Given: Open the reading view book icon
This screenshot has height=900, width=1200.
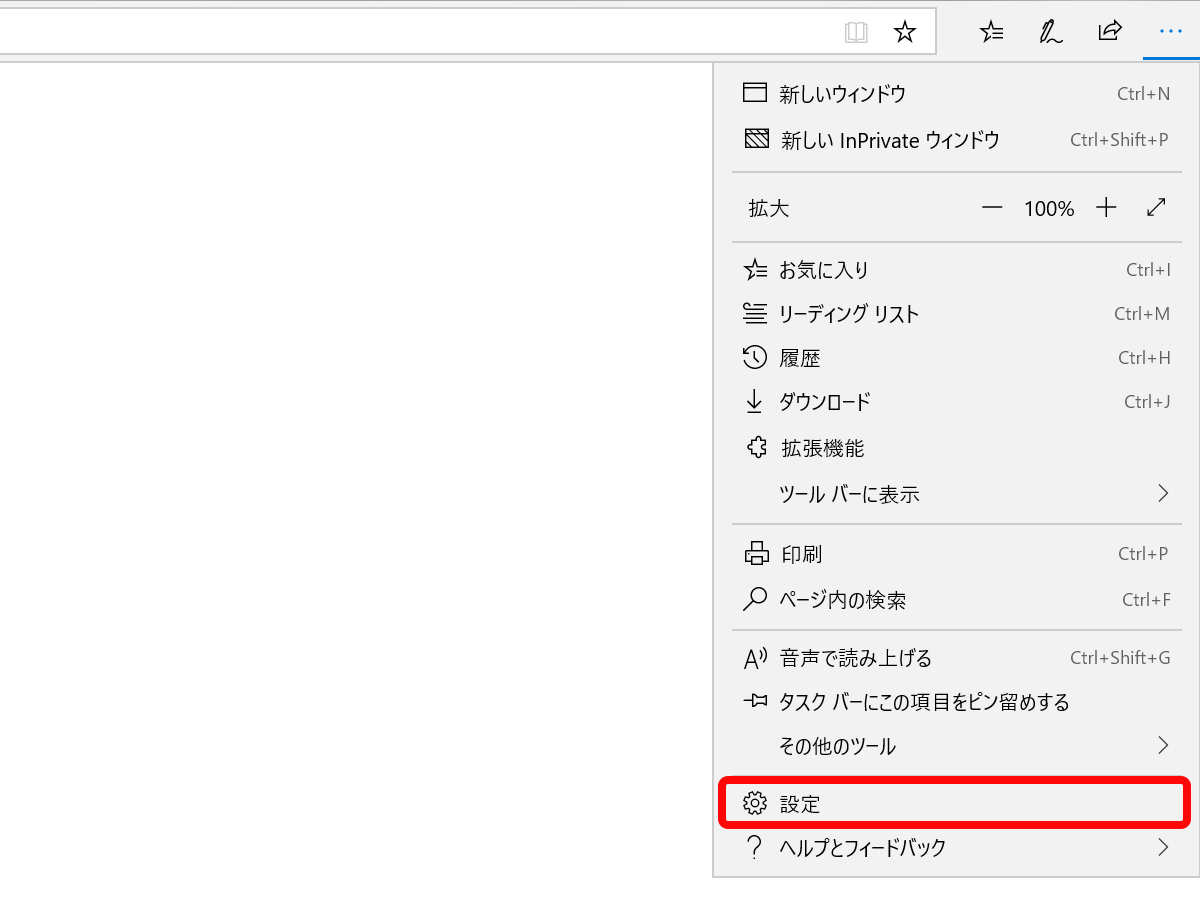Looking at the screenshot, I should [x=856, y=32].
